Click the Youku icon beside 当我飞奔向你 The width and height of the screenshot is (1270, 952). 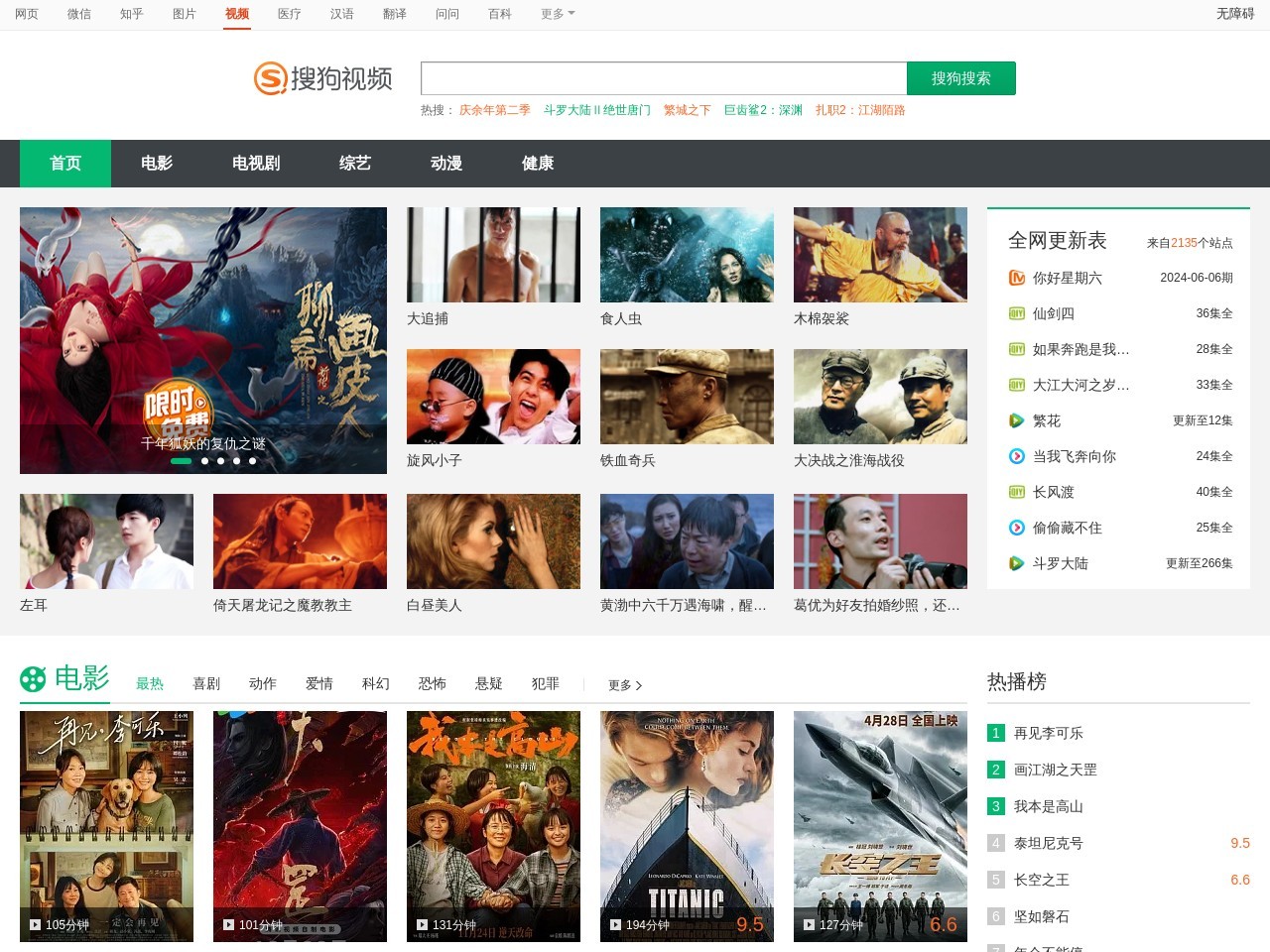click(1017, 456)
